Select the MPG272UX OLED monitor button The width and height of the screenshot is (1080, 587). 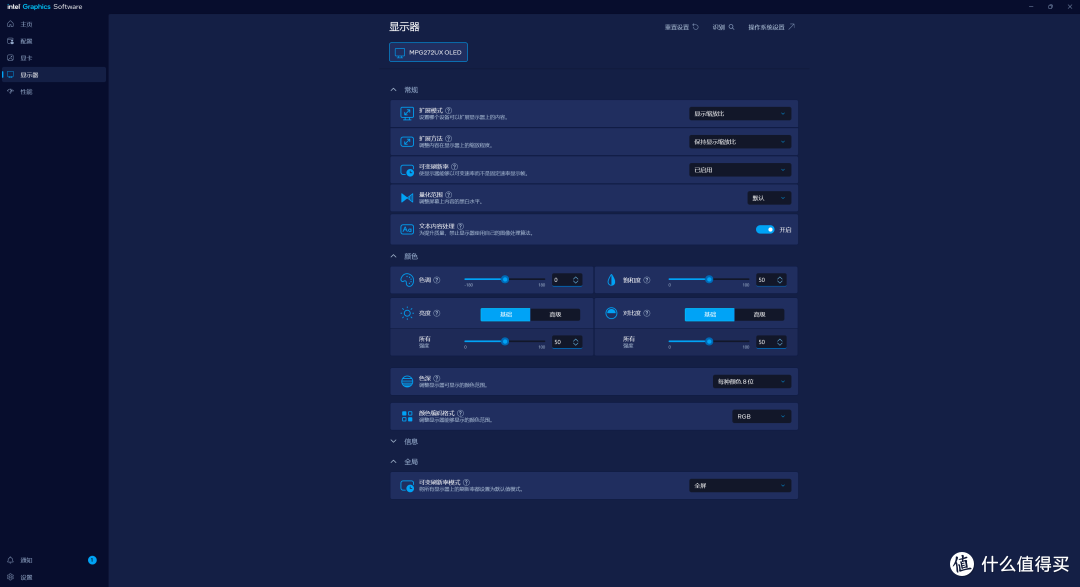click(x=428, y=52)
